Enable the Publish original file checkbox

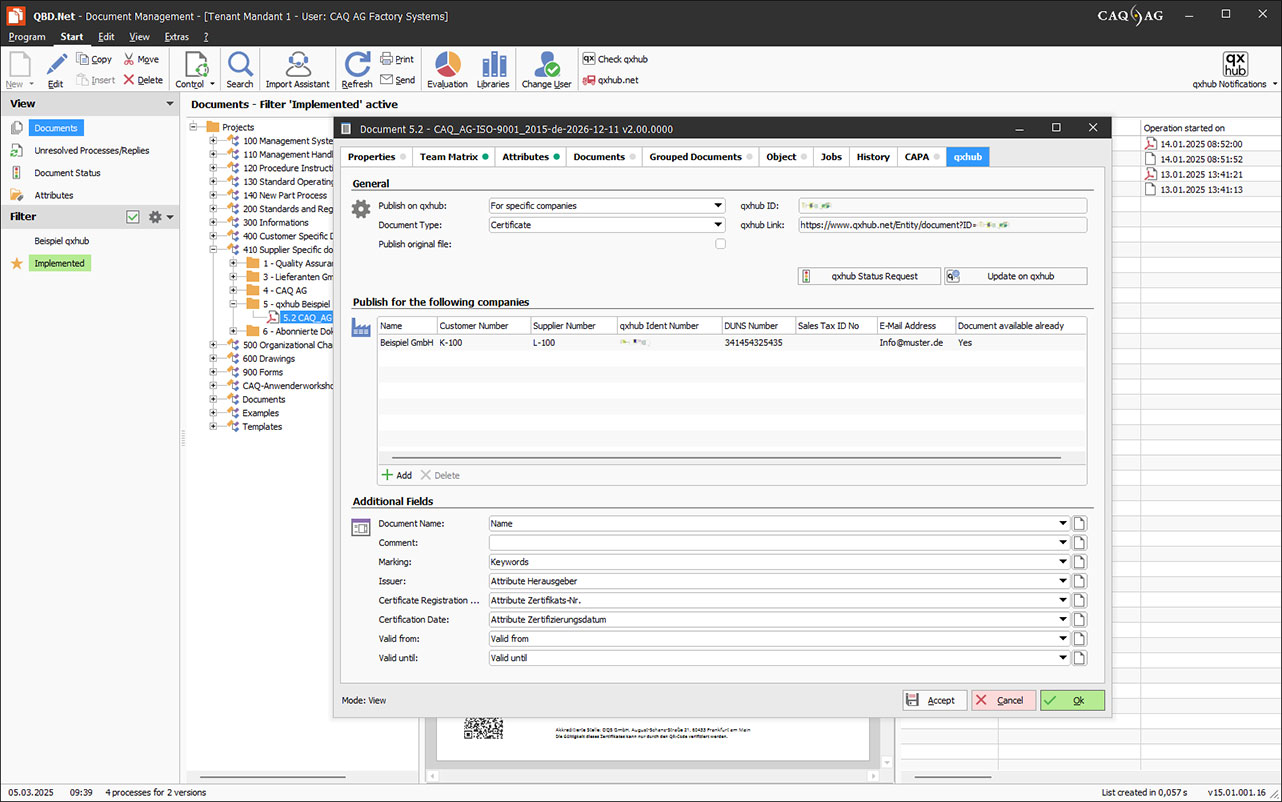[720, 244]
